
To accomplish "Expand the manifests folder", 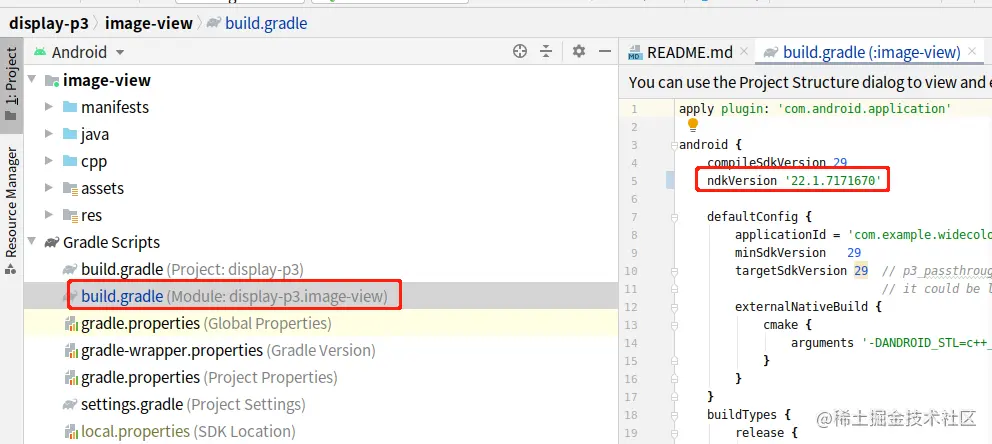I will (x=49, y=107).
